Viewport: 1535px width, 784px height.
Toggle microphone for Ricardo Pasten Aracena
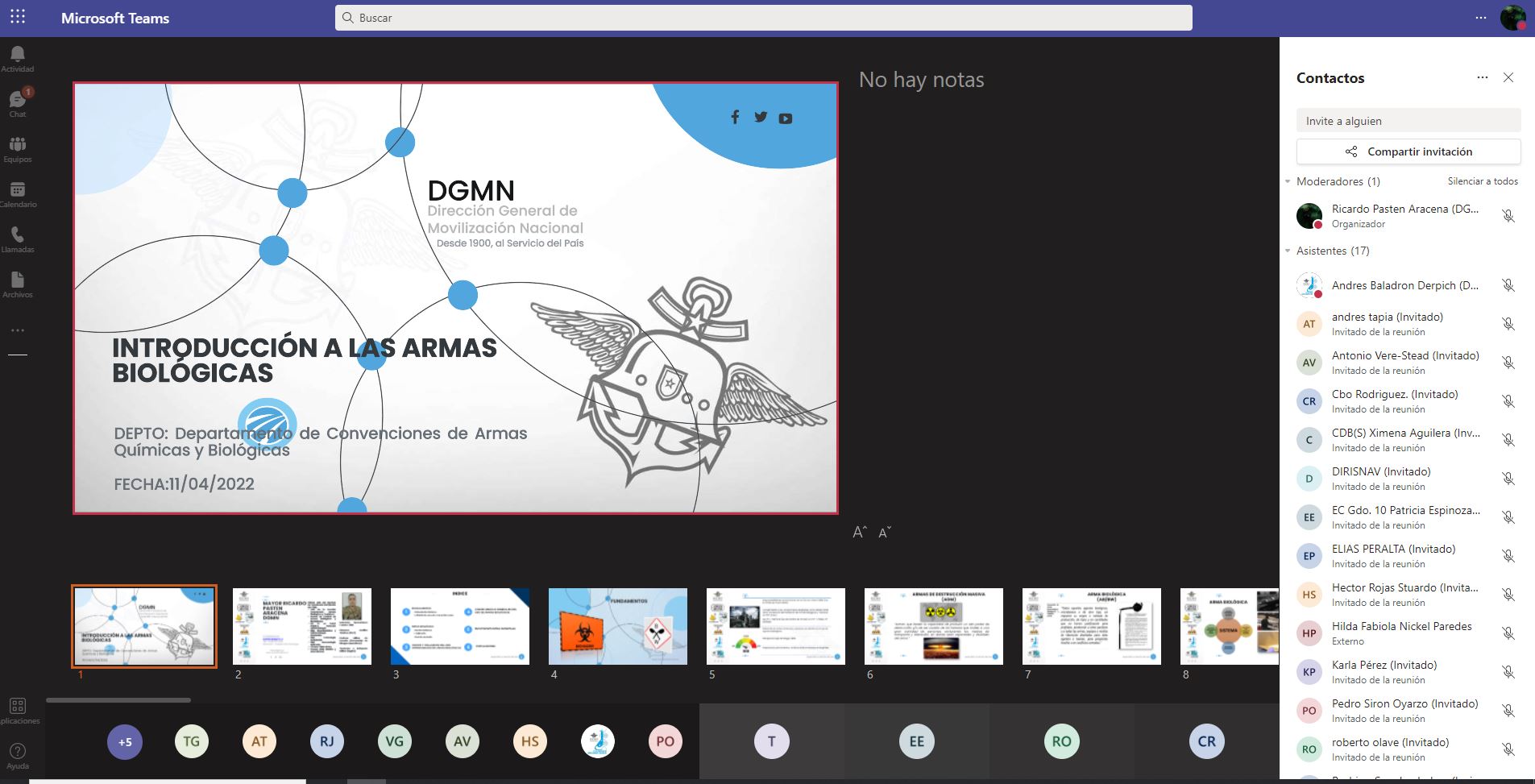[1508, 216]
